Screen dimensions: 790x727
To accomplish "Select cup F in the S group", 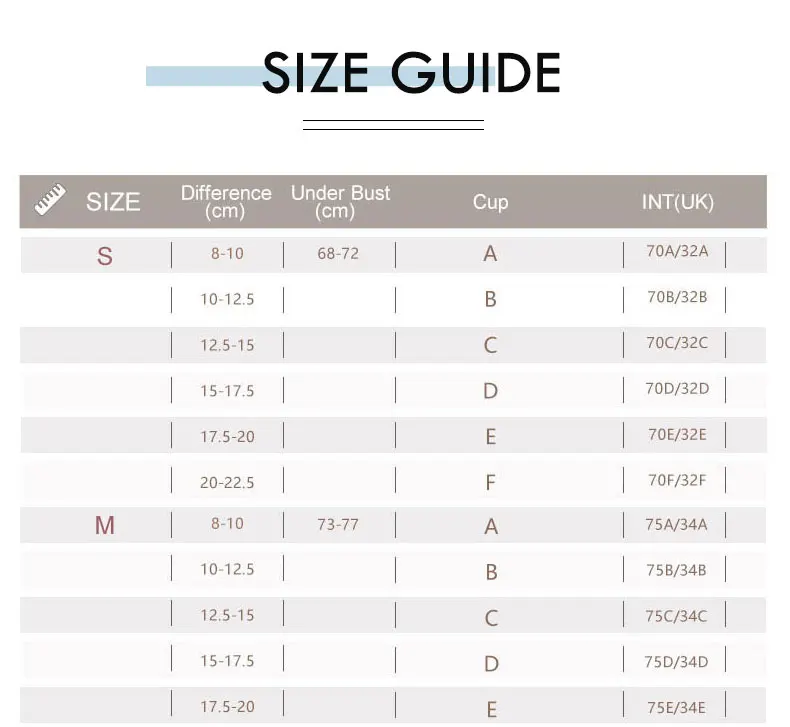I will pos(490,483).
